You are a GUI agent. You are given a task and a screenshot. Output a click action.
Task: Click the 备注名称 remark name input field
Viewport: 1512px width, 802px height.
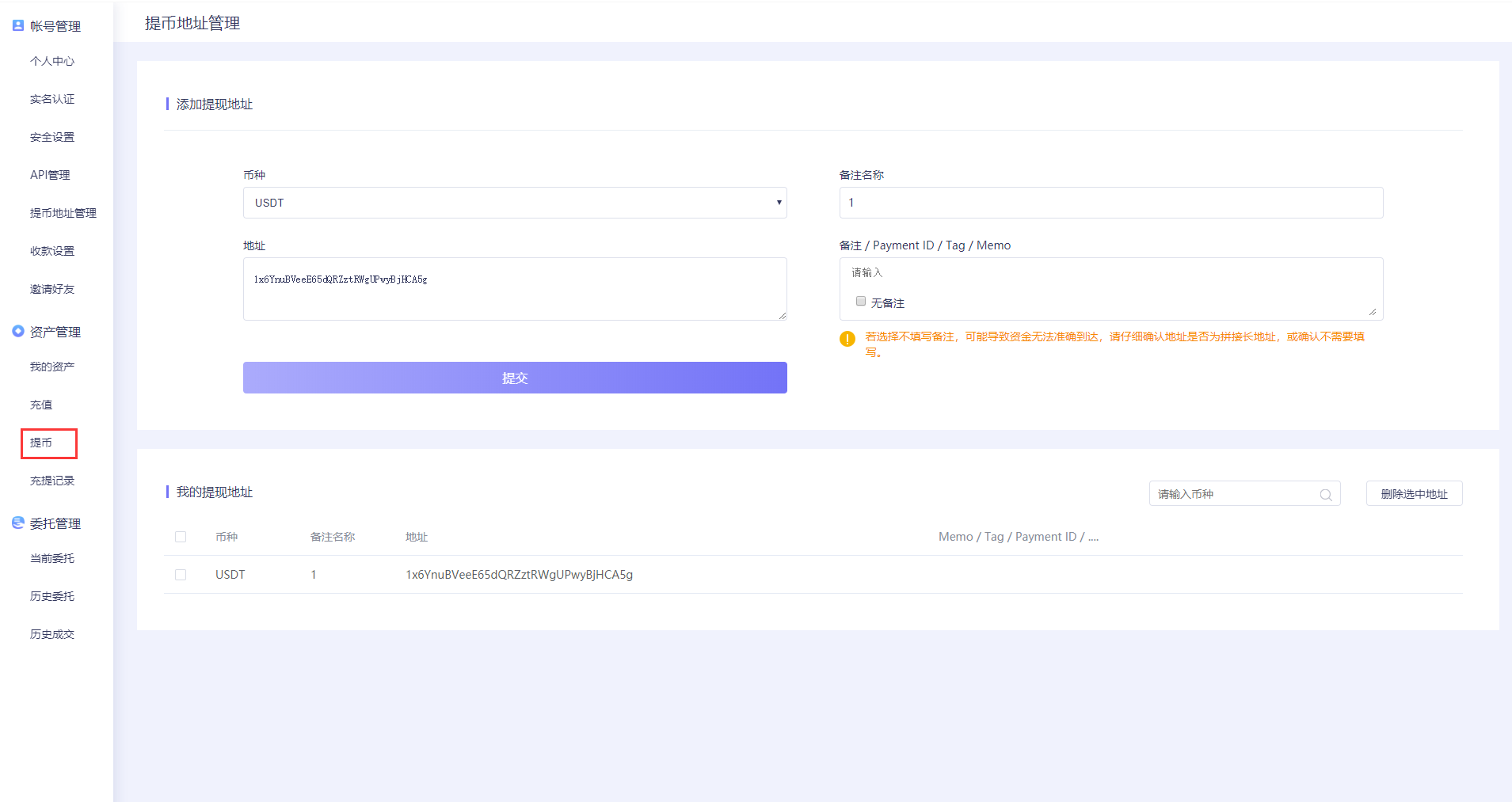(1110, 203)
